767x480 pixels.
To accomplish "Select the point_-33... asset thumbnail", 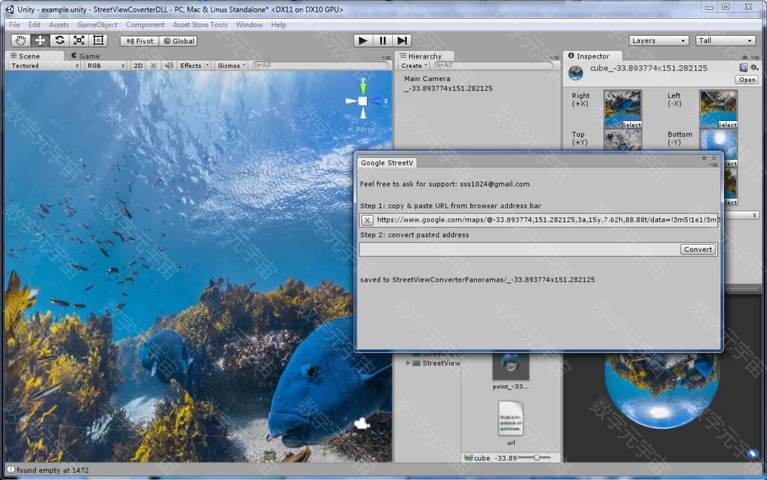I will tap(511, 366).
